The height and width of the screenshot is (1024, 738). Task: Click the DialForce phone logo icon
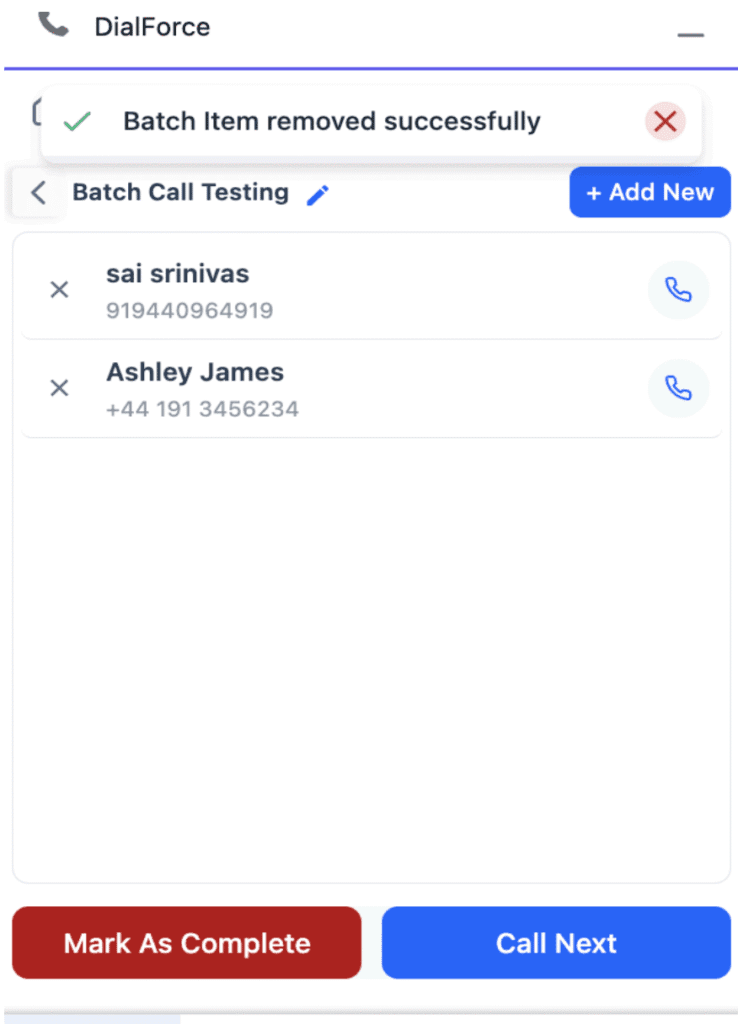pyautogui.click(x=53, y=25)
